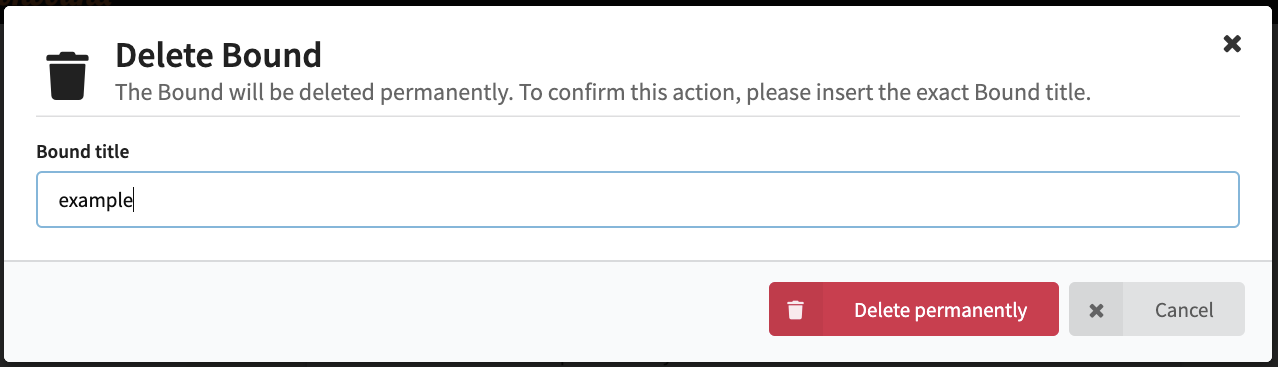Click the word "example" in the text box
Image resolution: width=1278 pixels, height=367 pixels.
point(95,201)
